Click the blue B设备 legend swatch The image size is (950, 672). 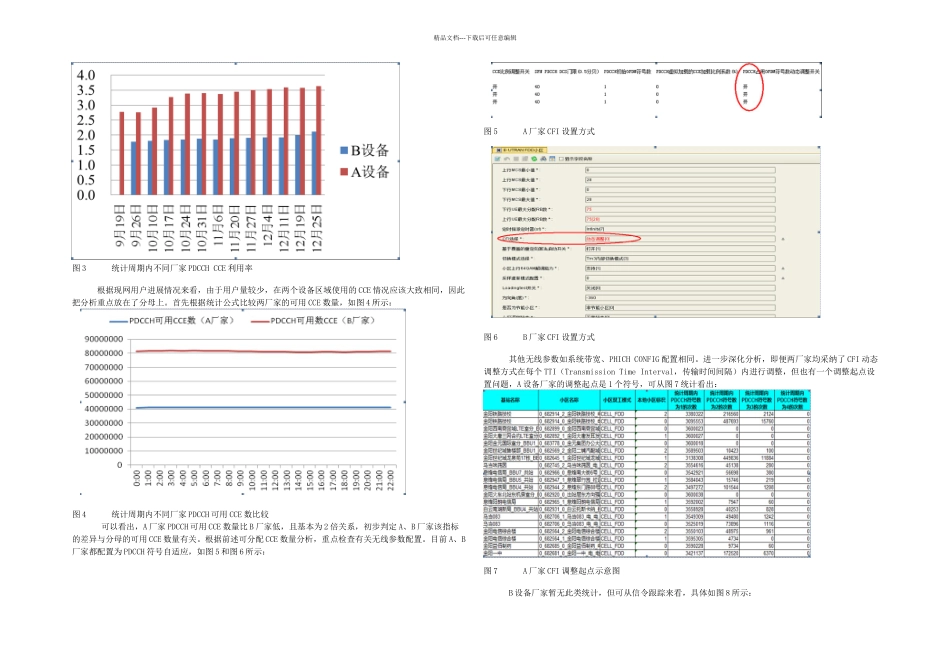point(344,150)
